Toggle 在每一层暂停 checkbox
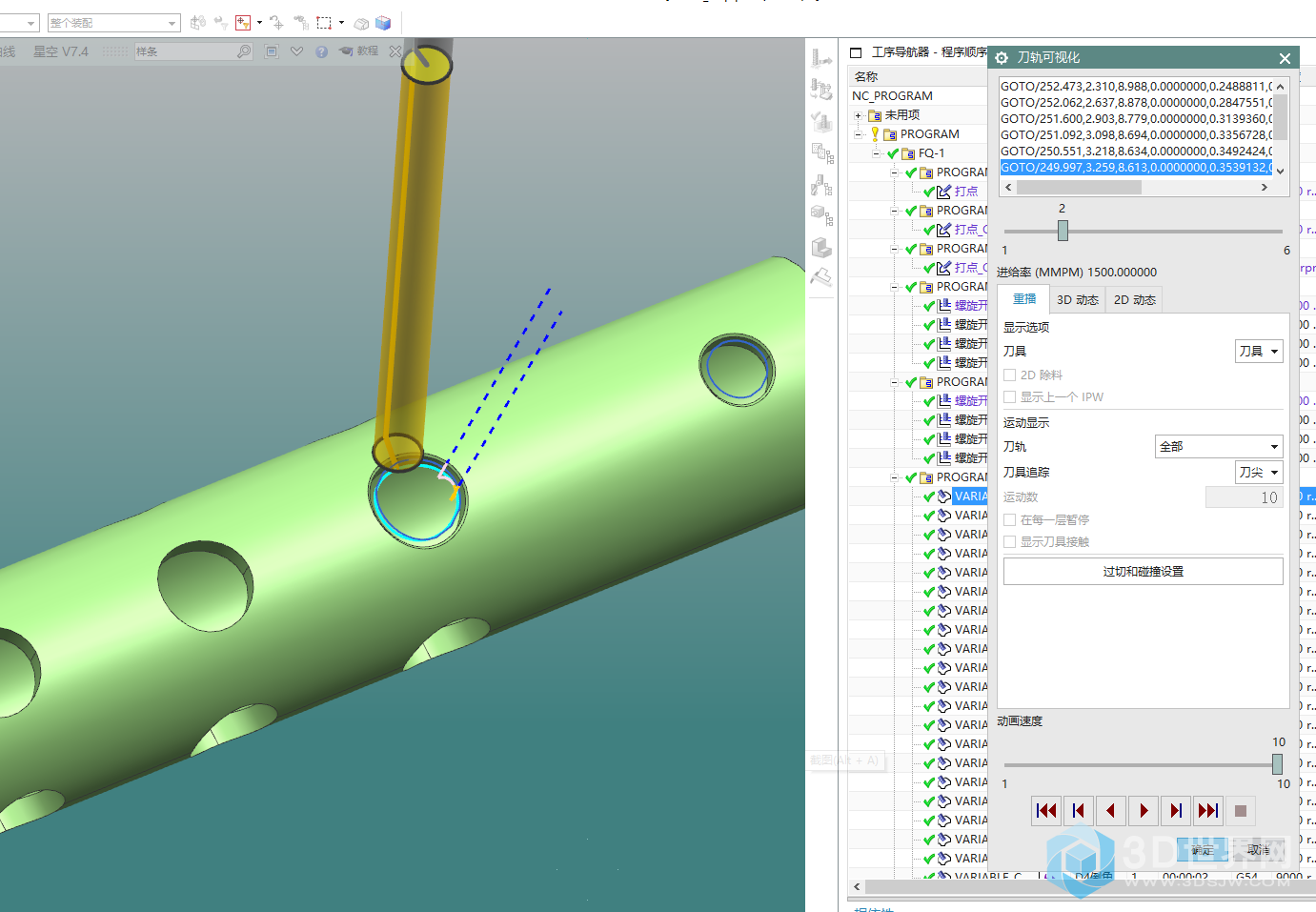This screenshot has width=1316, height=912. (1010, 520)
